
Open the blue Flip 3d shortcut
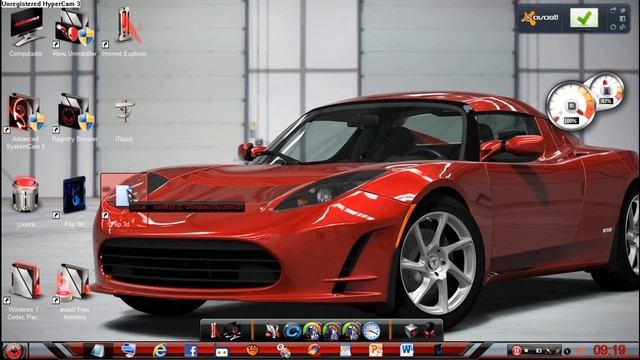pos(73,197)
